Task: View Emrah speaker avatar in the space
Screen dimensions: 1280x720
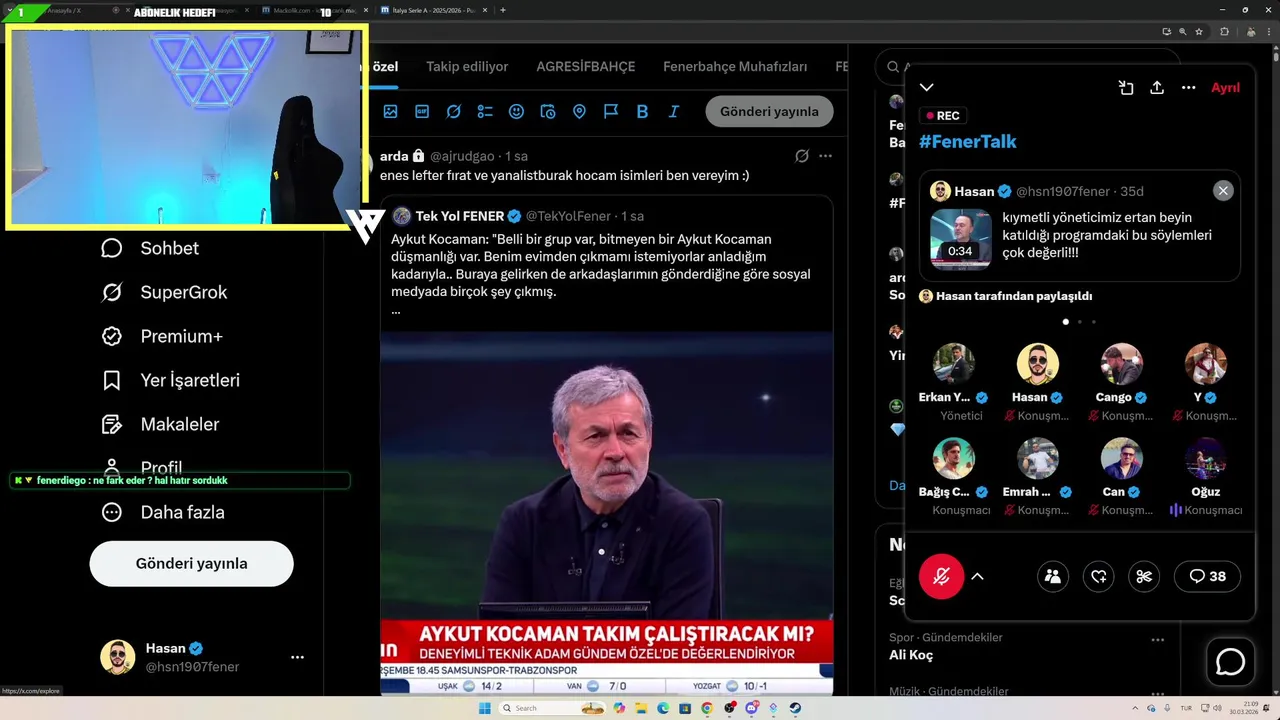Action: click(x=1037, y=458)
